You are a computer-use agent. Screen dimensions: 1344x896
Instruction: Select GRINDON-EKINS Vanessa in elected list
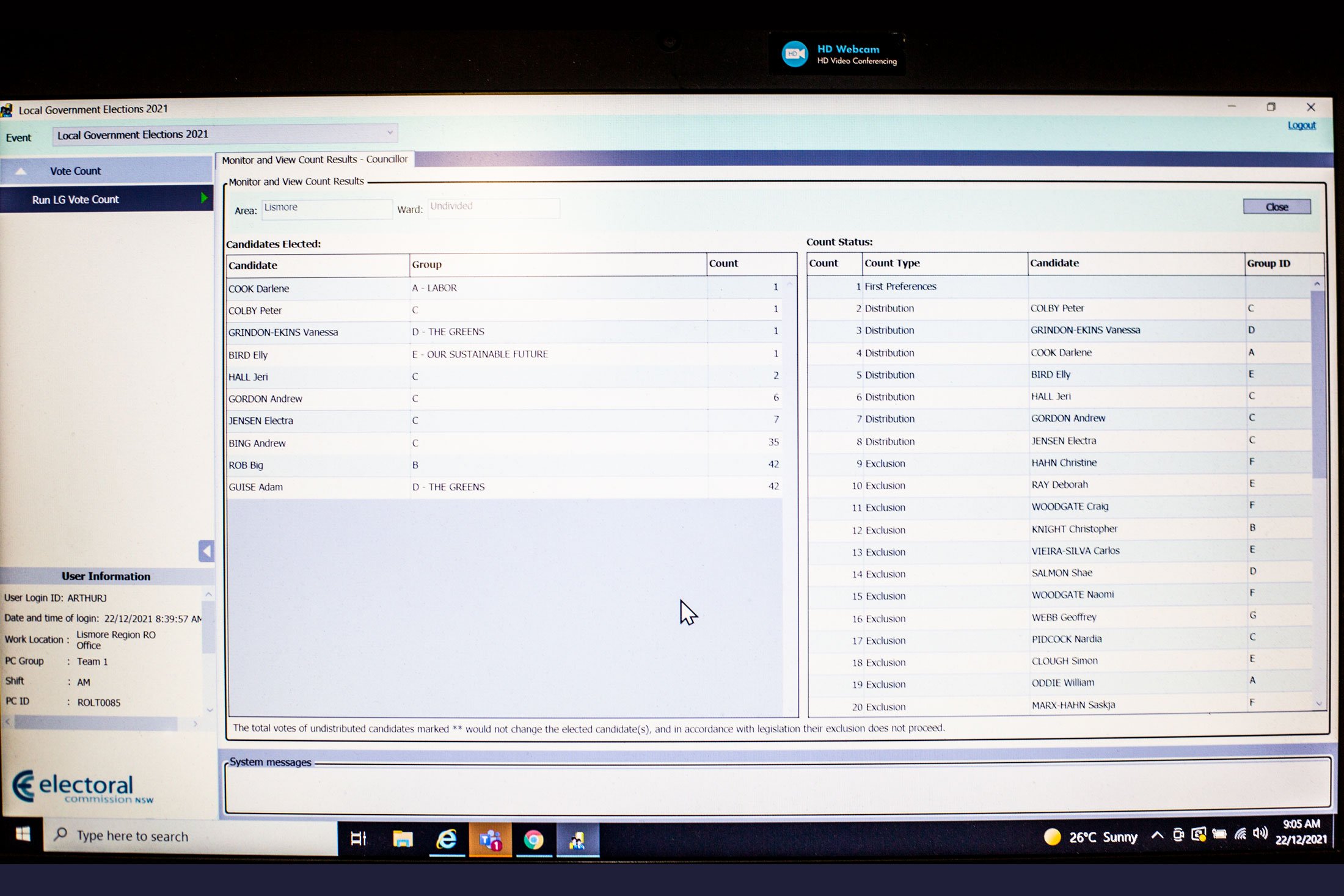tap(504, 332)
